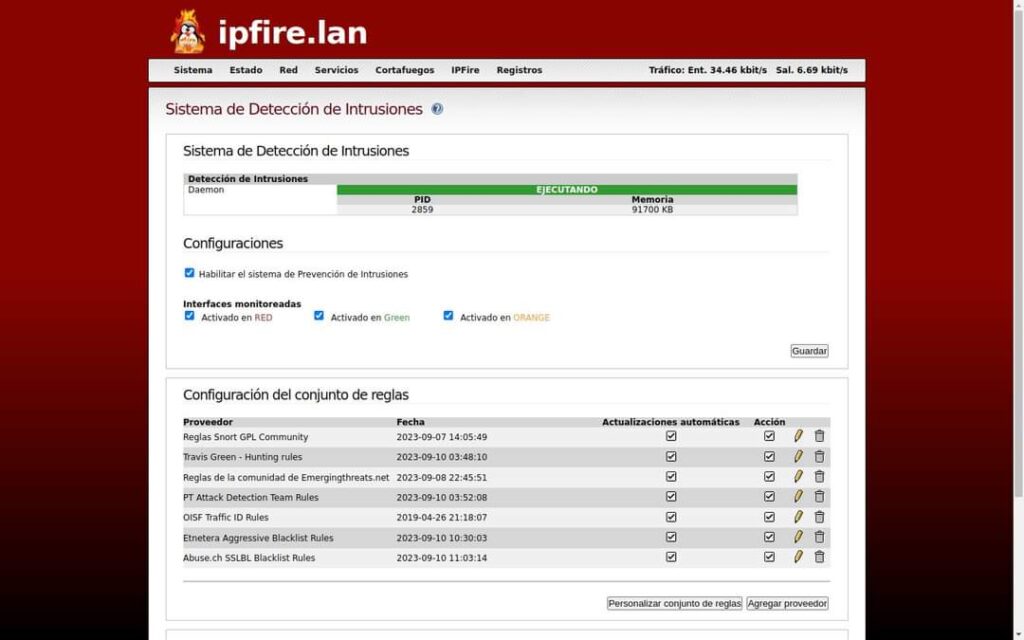Image resolution: width=1024 pixels, height=640 pixels.
Task: Edit the Reglas Snort GPL Community provider
Action: (798, 436)
